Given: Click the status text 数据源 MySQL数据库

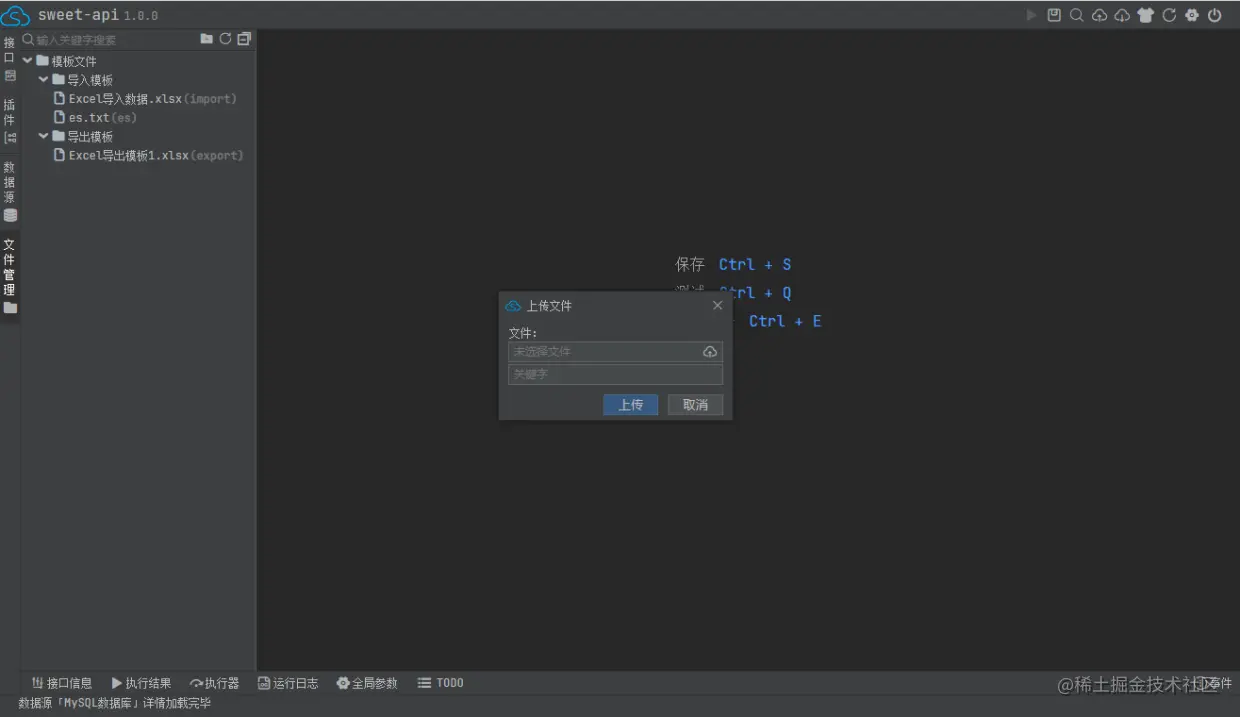Looking at the screenshot, I should coord(115,704).
